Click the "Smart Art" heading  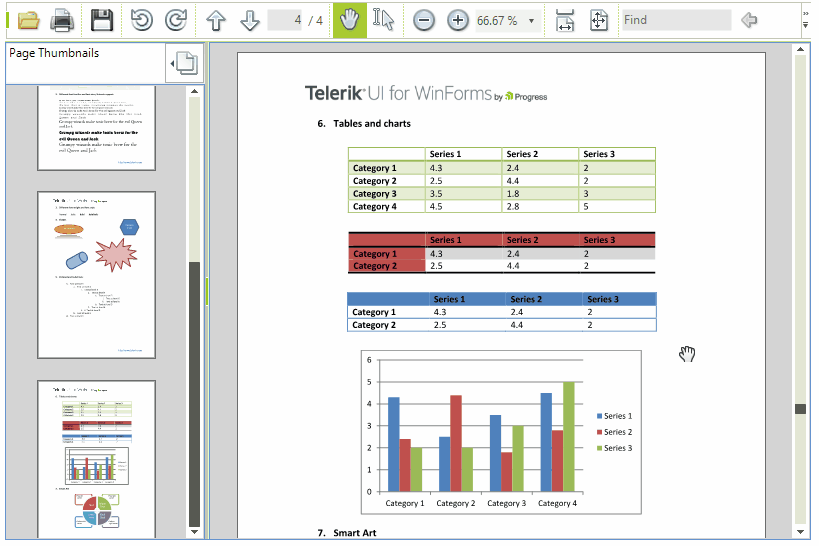click(x=355, y=533)
